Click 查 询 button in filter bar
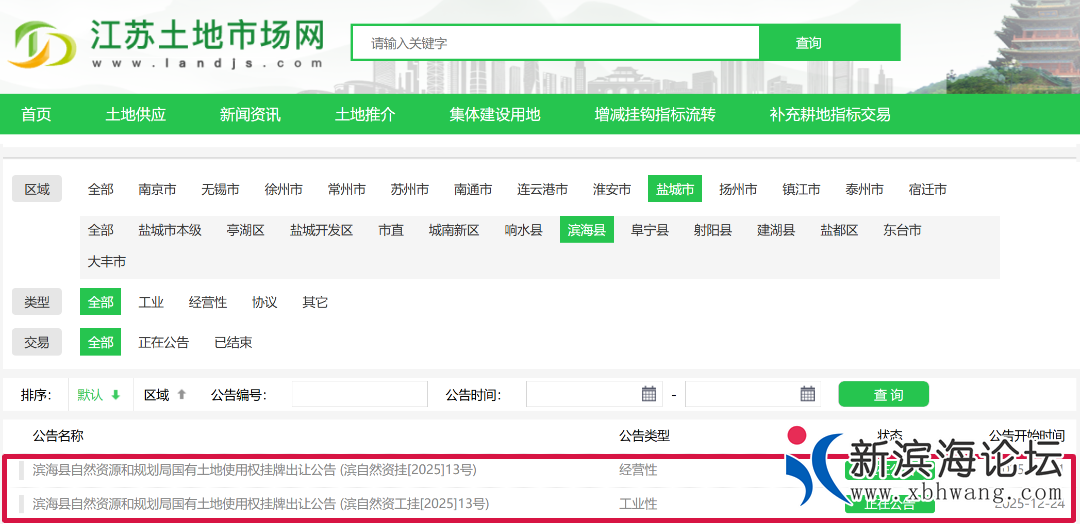The height and width of the screenshot is (524, 1080). [x=883, y=395]
